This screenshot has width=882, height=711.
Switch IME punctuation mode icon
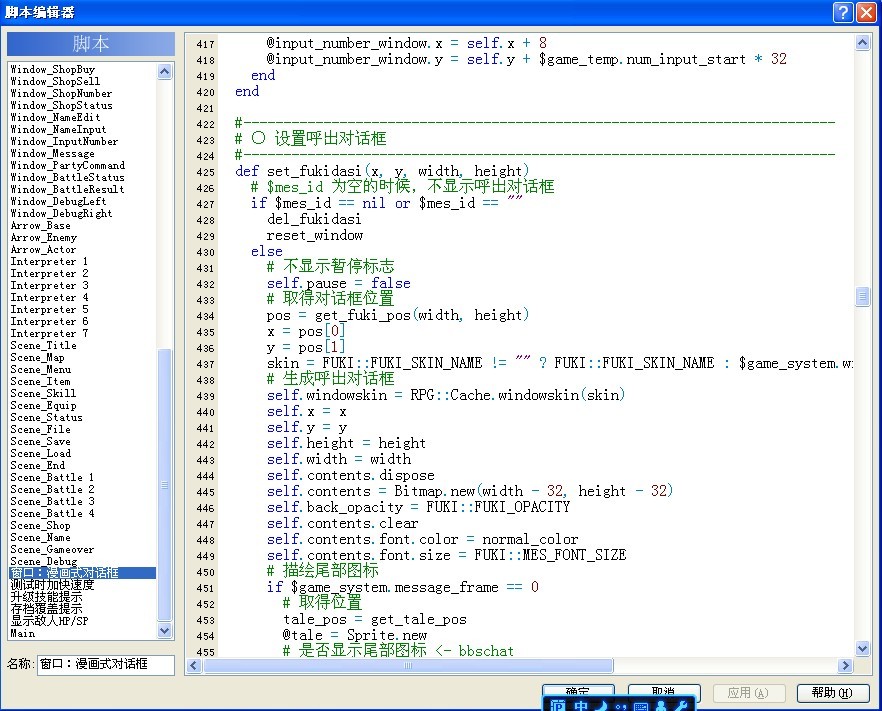[x=620, y=706]
